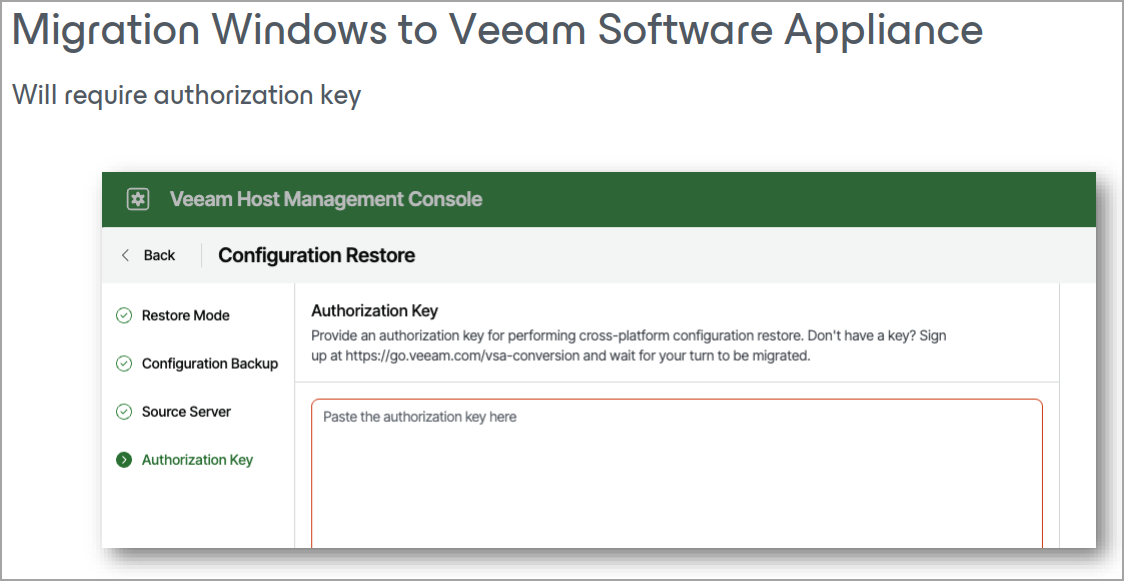Select the Restore Mode wizard step

click(x=185, y=316)
